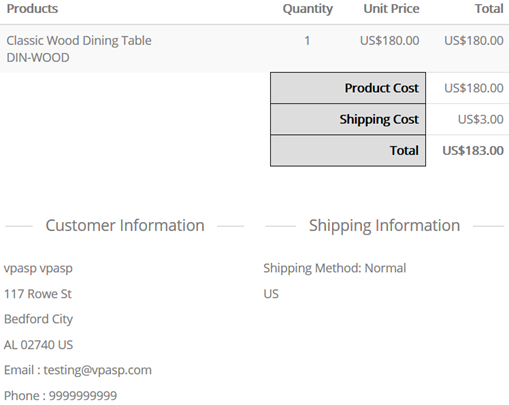Click the 117 Rowe St address line
Screen dimensions: 509x405
(38, 294)
